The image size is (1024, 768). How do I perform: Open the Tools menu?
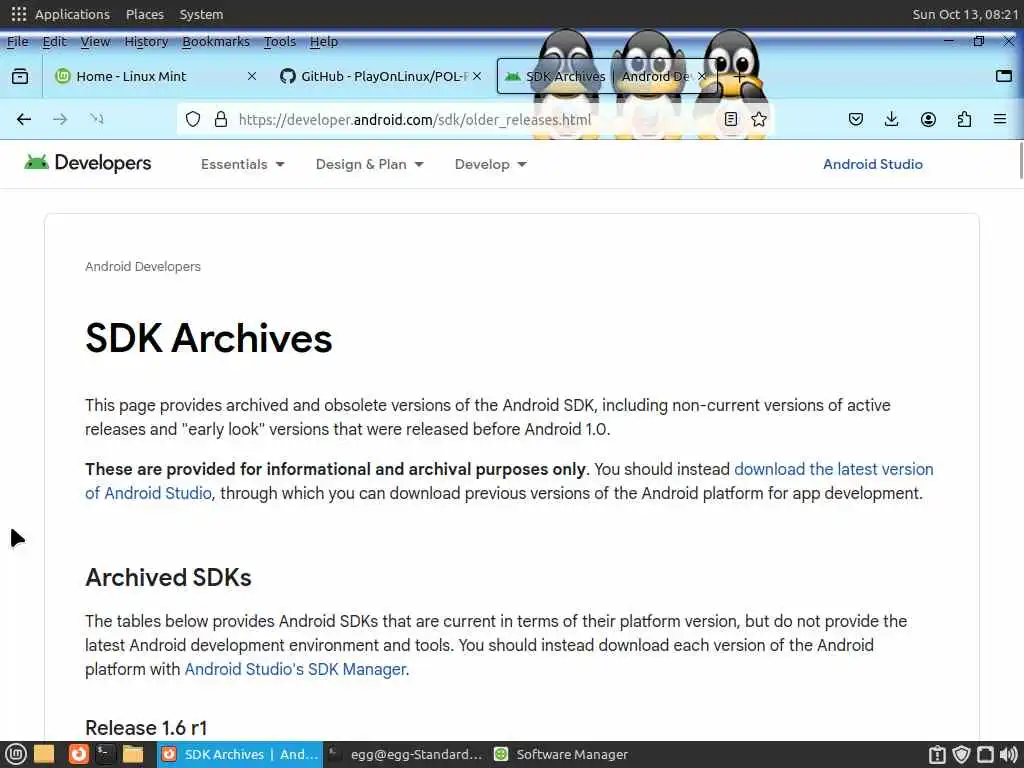(280, 42)
